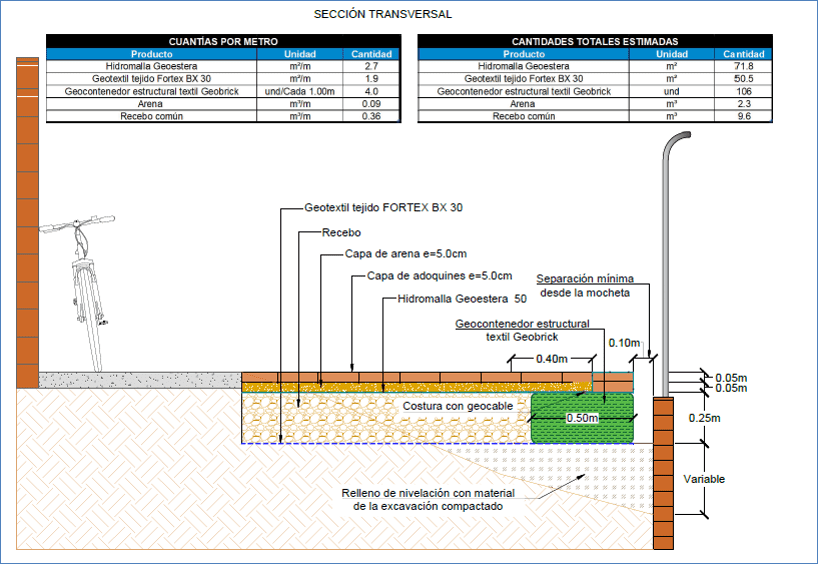
Task: Click the '0.10m' dimension
Action: pos(624,343)
